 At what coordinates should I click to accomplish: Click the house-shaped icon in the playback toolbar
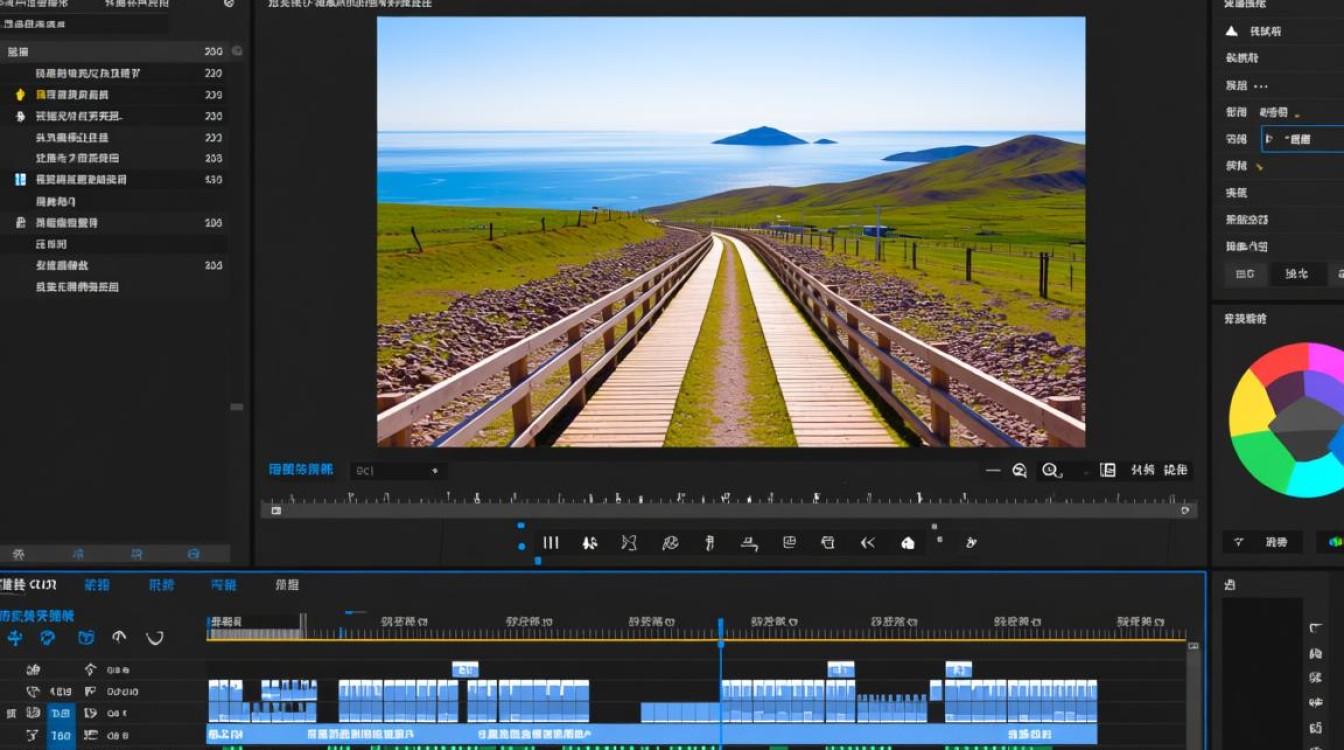click(908, 542)
